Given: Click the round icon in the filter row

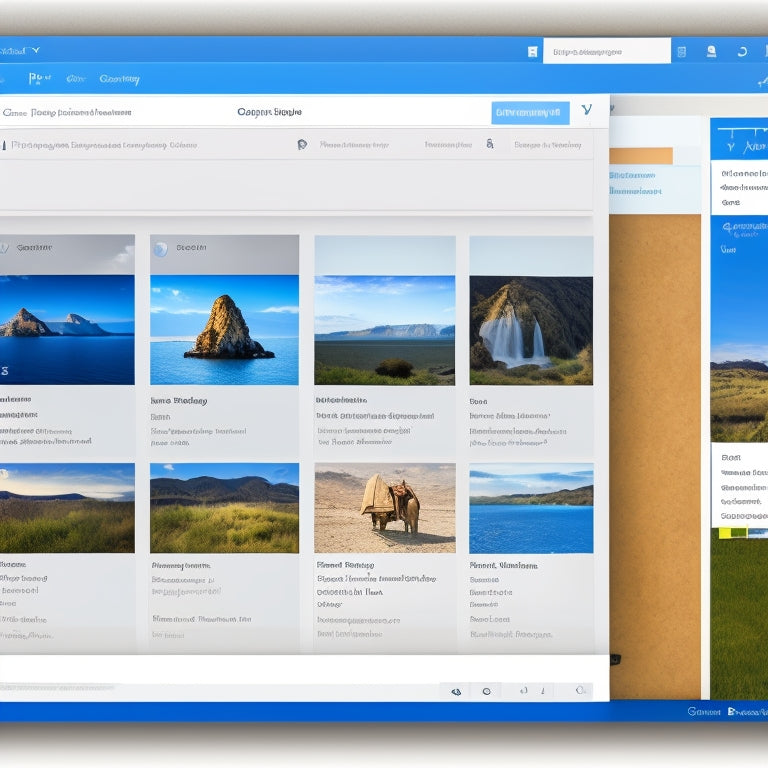Looking at the screenshot, I should pyautogui.click(x=302, y=145).
